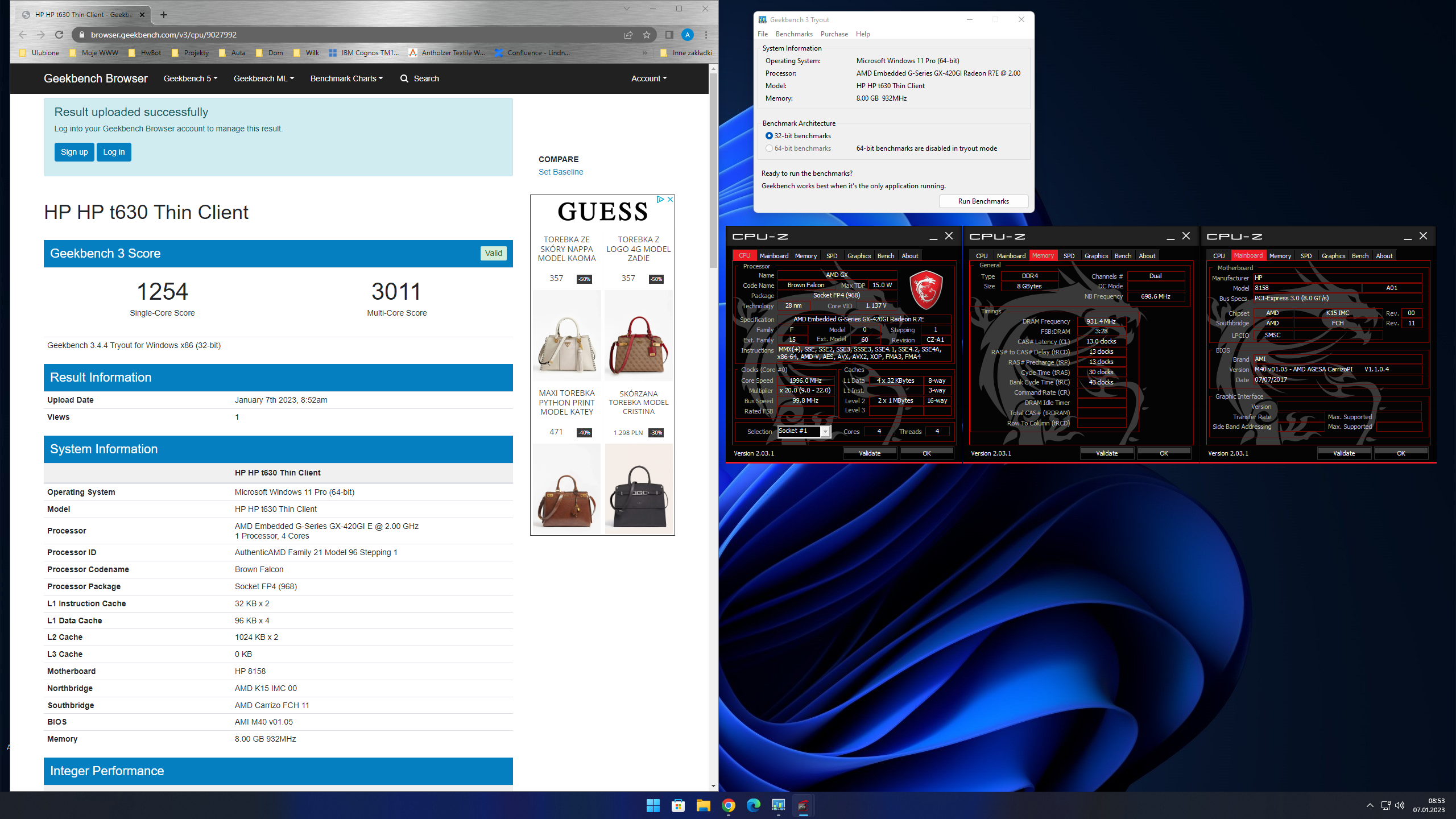1456x819 pixels.
Task: Open the Purchase menu in Geekbench 3
Action: click(x=834, y=34)
